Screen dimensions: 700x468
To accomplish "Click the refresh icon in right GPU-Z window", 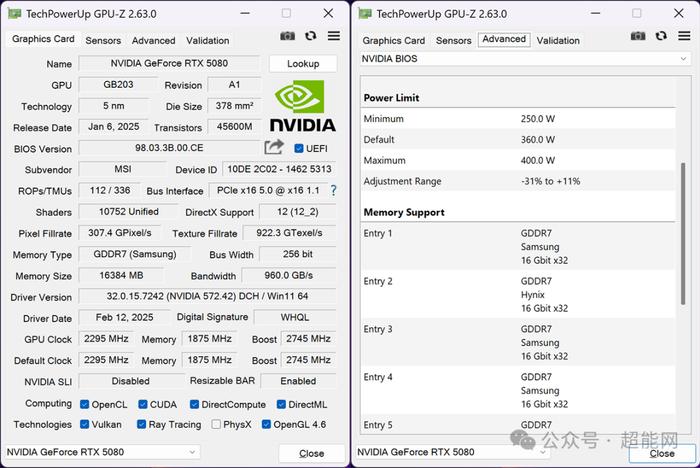I will point(661,36).
